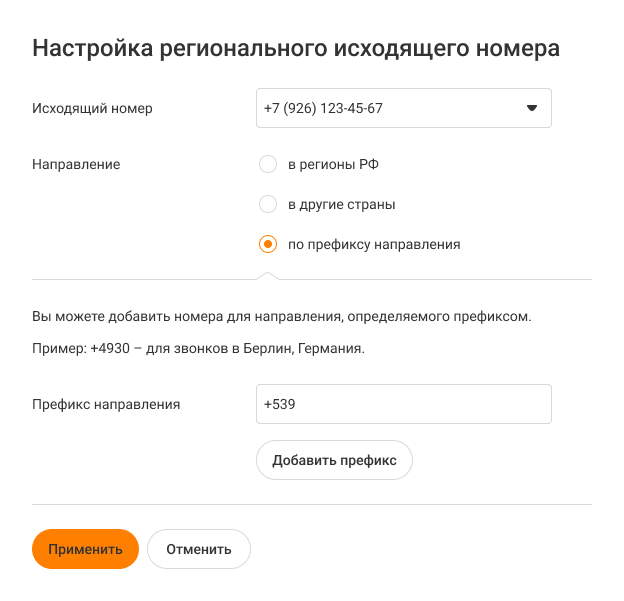624x601 pixels.
Task: Toggle the "по префиксу направления" radio circle
Action: point(267,243)
